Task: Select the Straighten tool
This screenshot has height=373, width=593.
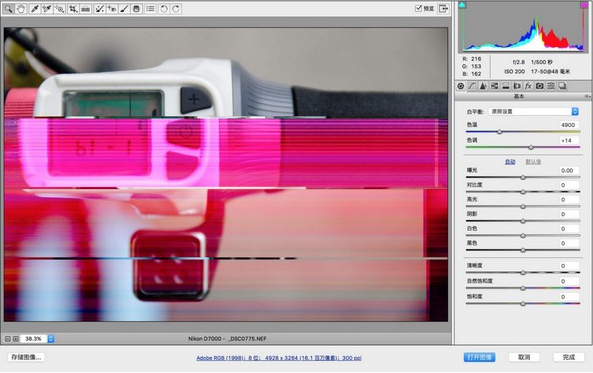Action: point(85,9)
